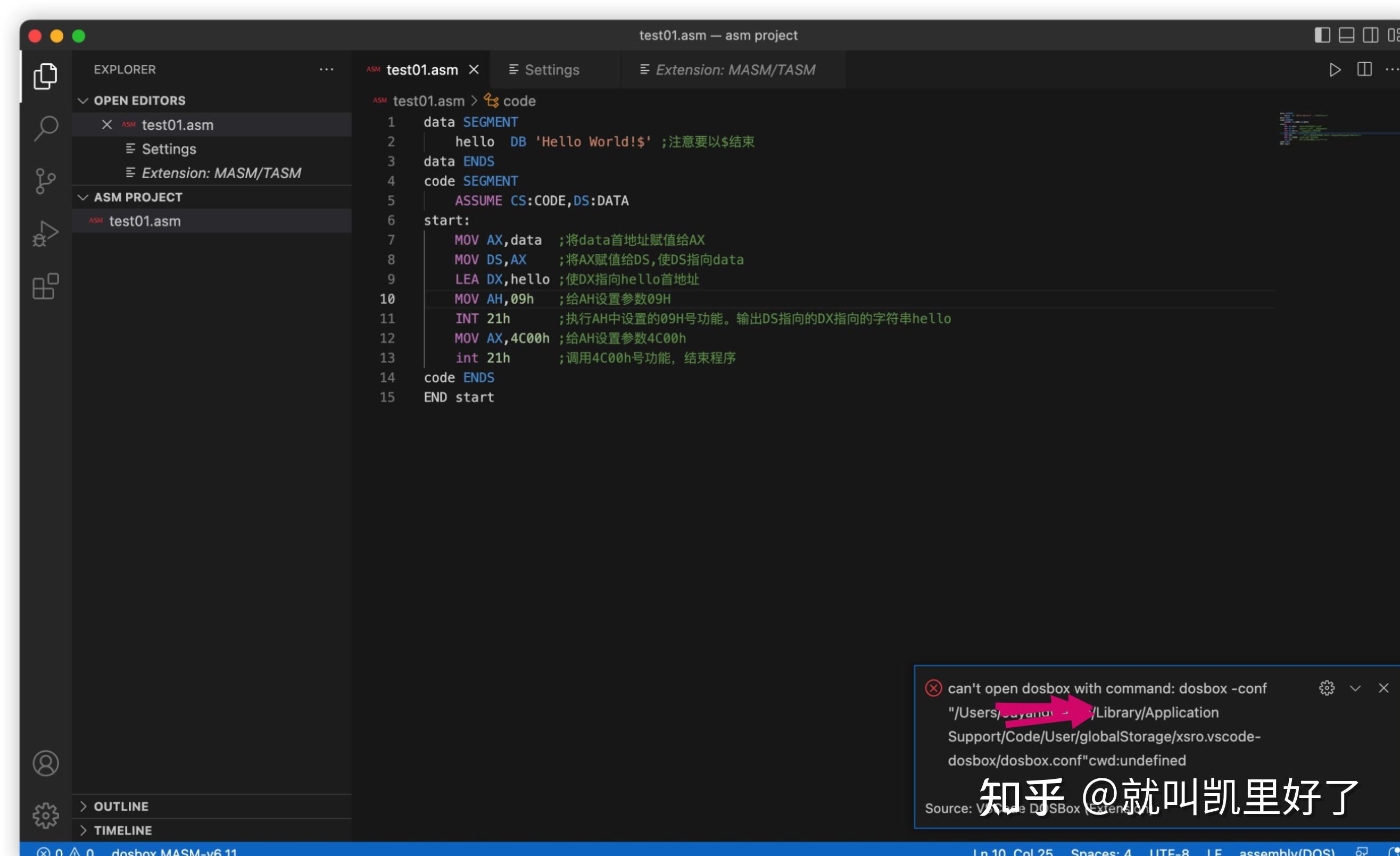Viewport: 1400px width, 856px height.
Task: Click 'UTF-8' encoding status item
Action: [1169, 851]
